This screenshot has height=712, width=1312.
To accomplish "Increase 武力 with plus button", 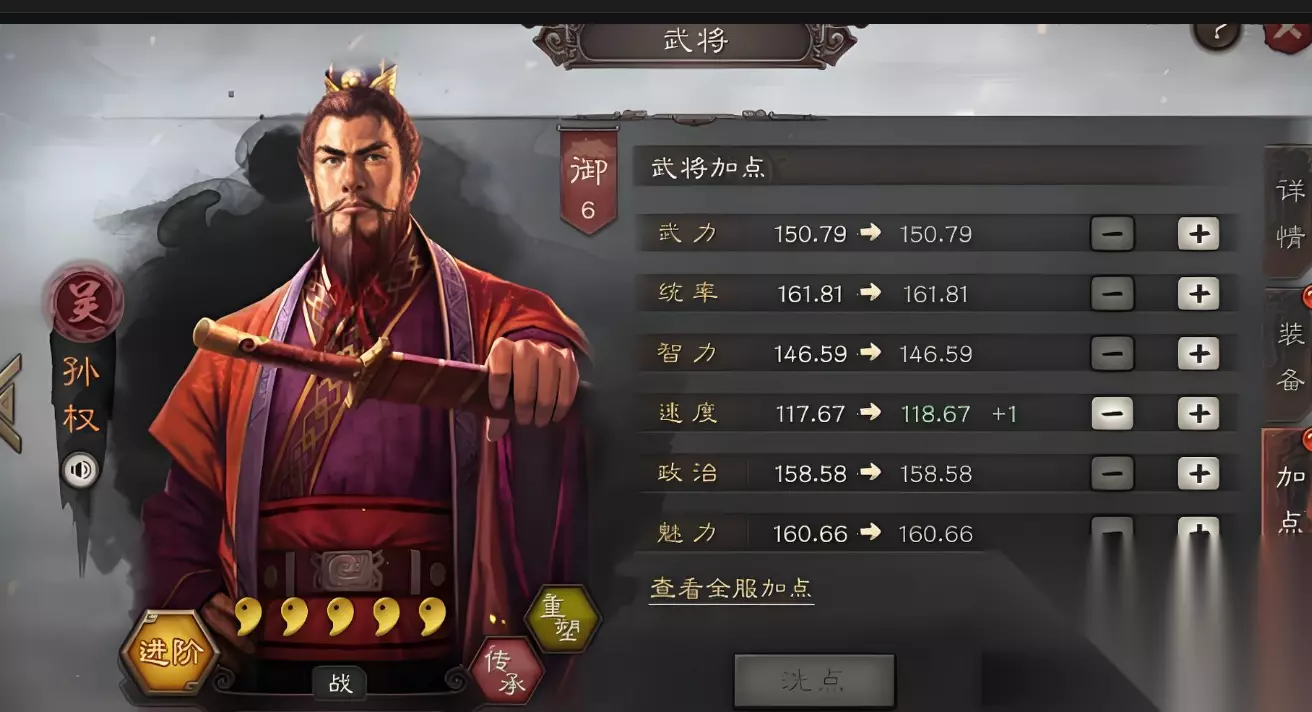I will pyautogui.click(x=1198, y=234).
